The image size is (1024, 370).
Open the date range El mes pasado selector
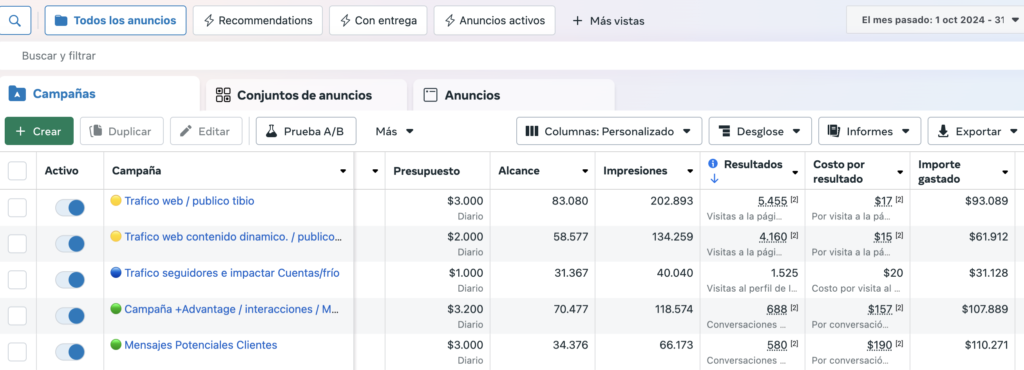935,20
